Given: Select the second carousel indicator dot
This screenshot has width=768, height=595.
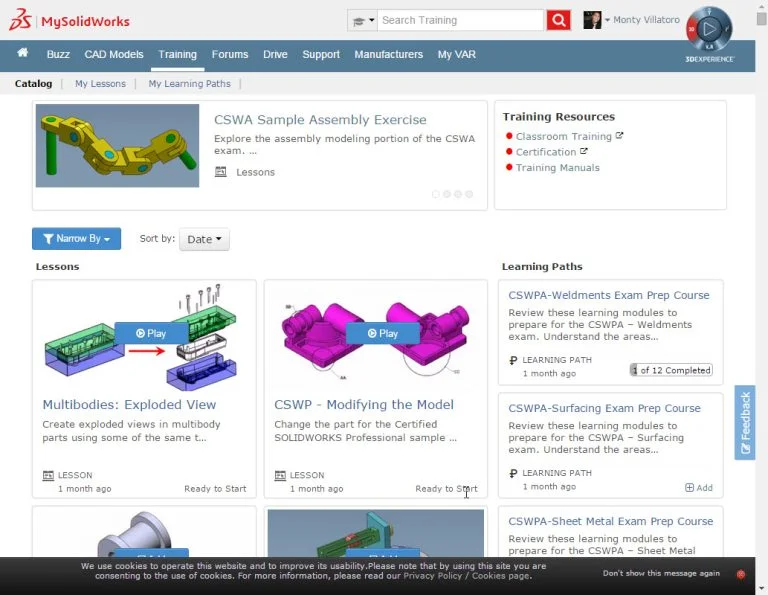Looking at the screenshot, I should tap(447, 194).
